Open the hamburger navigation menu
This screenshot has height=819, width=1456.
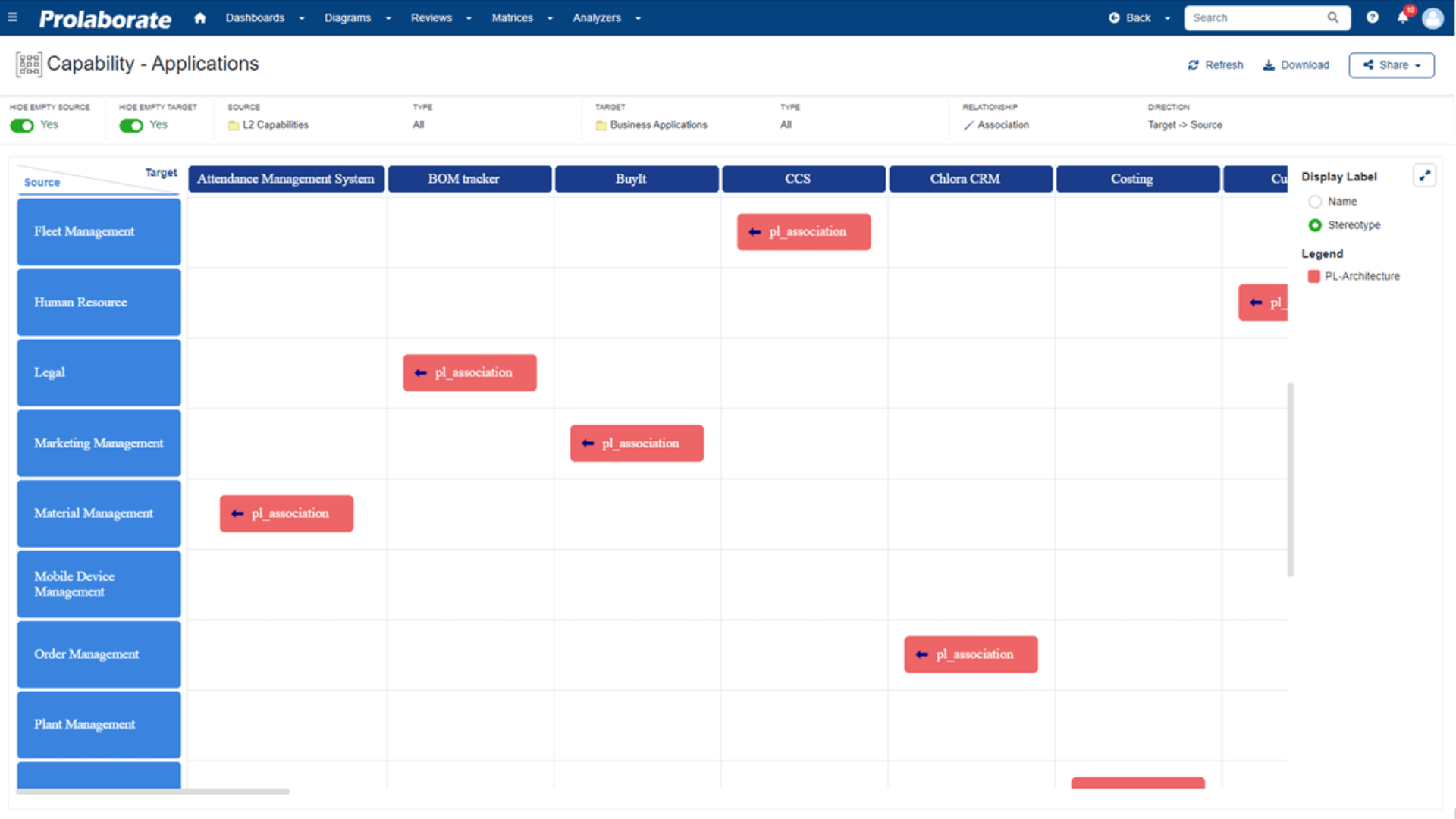coord(12,17)
